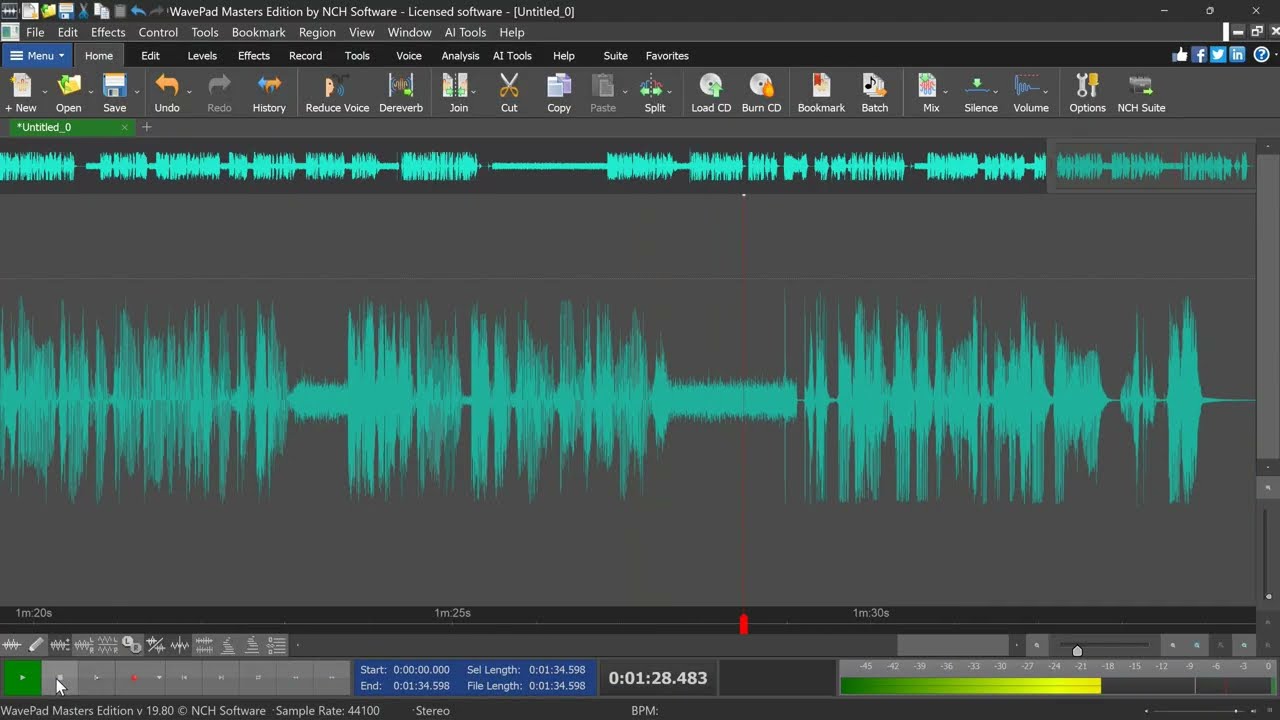Adjust the status bar volume slider
Screen dimensions: 1280x720
click(1236, 711)
